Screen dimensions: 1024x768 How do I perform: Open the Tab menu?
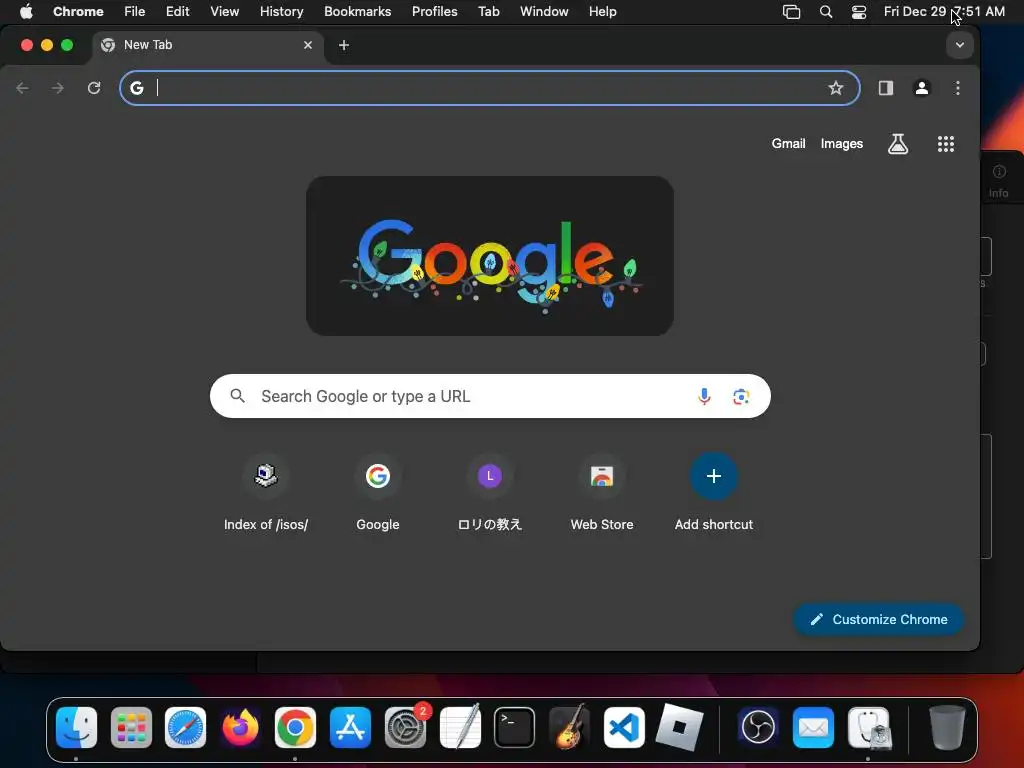(488, 11)
